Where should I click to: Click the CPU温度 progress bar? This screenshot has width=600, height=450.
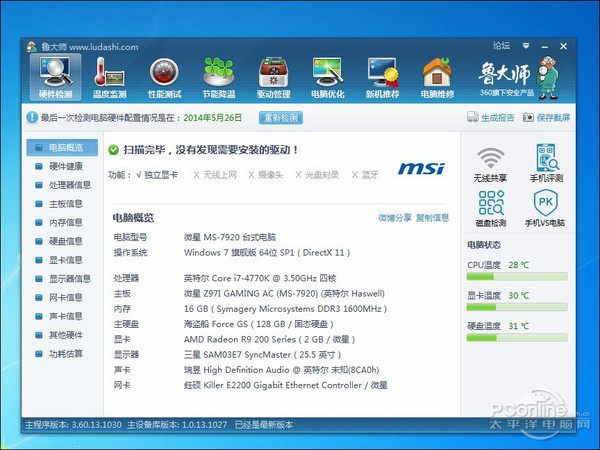coord(517,276)
